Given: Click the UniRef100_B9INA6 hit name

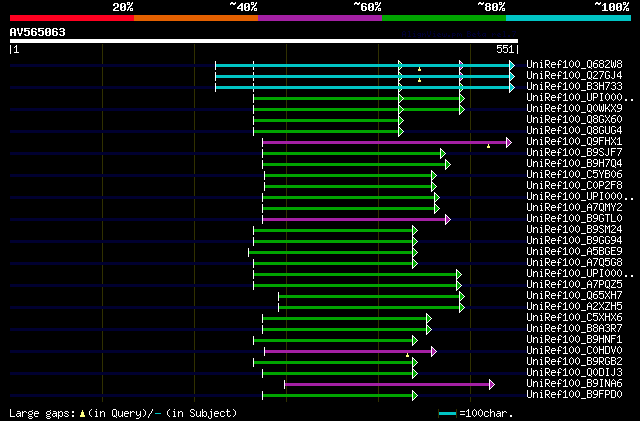Looking at the screenshot, I should coord(574,384).
